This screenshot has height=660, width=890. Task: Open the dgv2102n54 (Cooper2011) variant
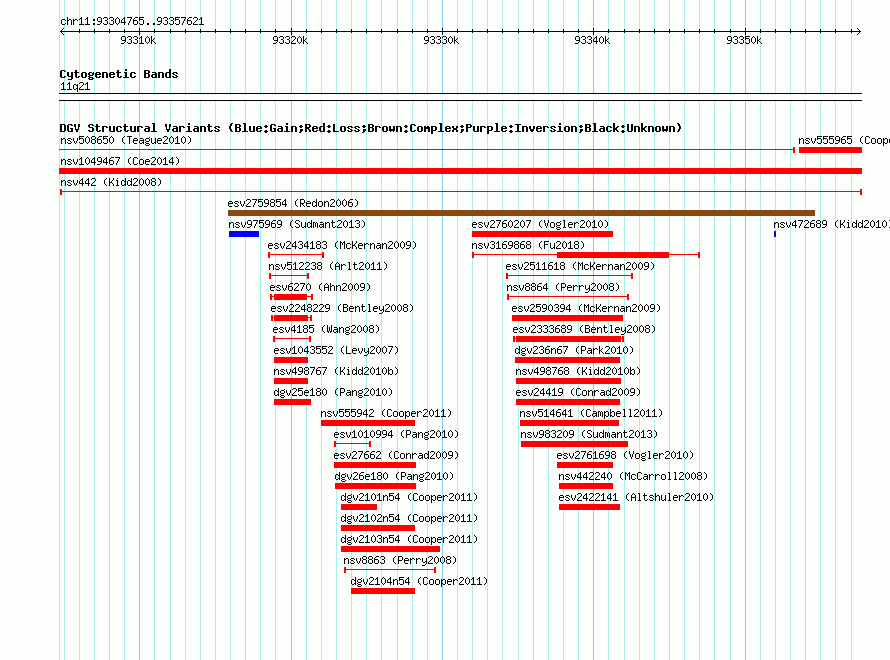click(409, 518)
